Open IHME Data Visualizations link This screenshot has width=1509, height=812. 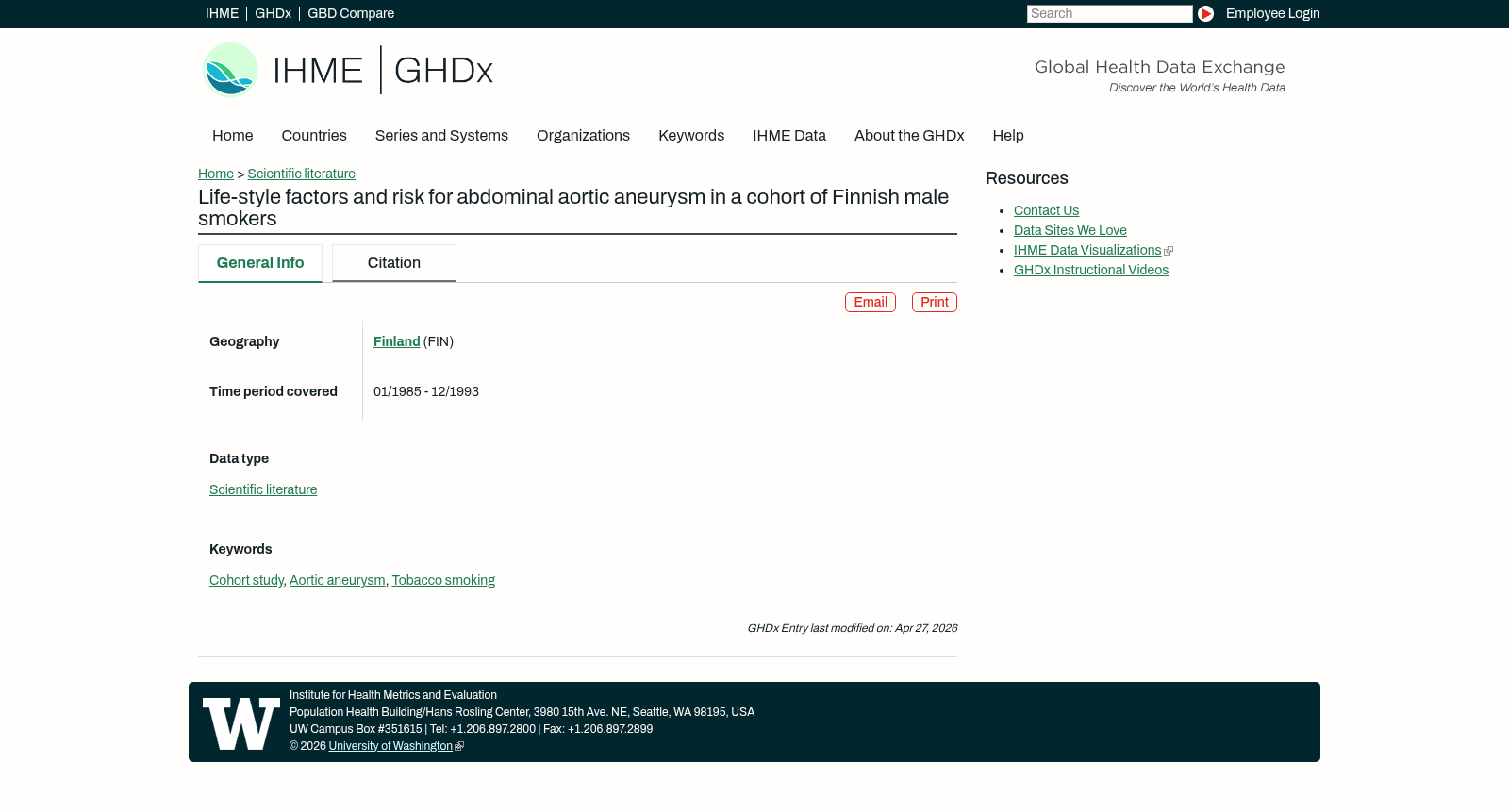click(x=1087, y=250)
